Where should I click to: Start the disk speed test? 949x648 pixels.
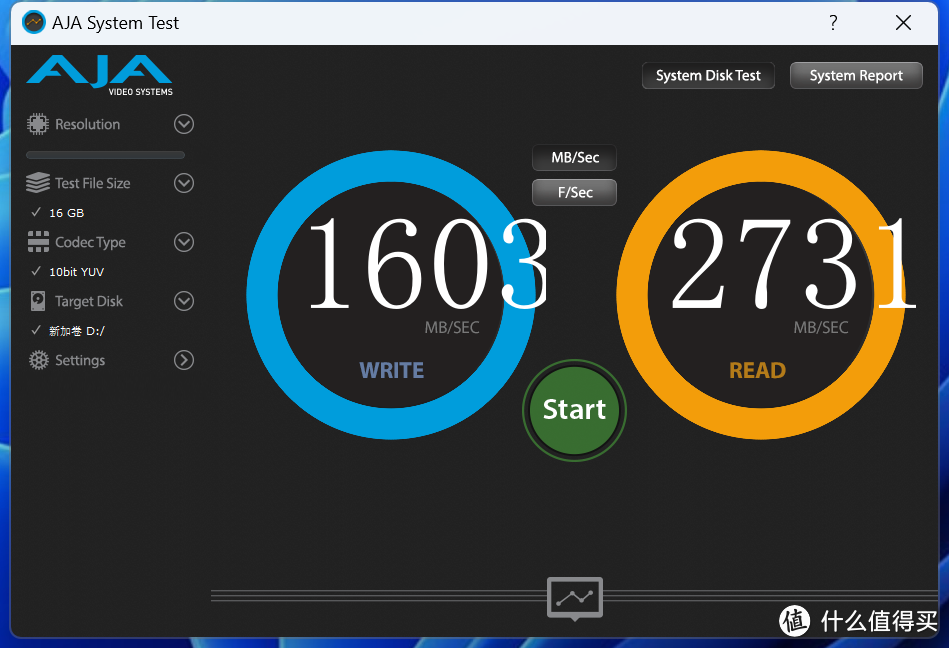point(574,410)
